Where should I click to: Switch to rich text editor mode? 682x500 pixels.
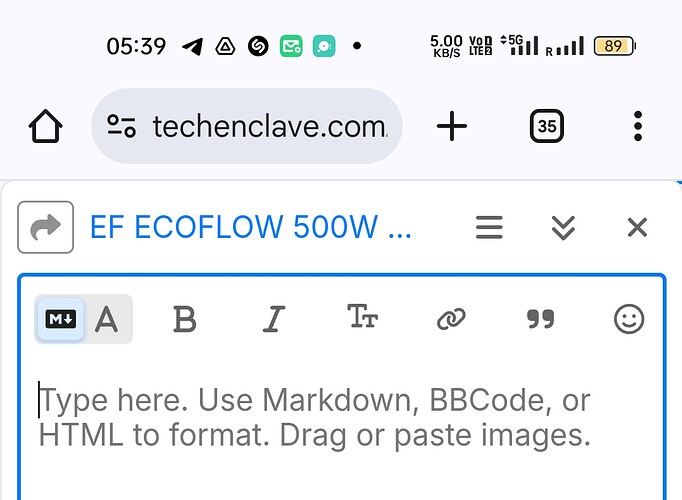click(x=107, y=319)
